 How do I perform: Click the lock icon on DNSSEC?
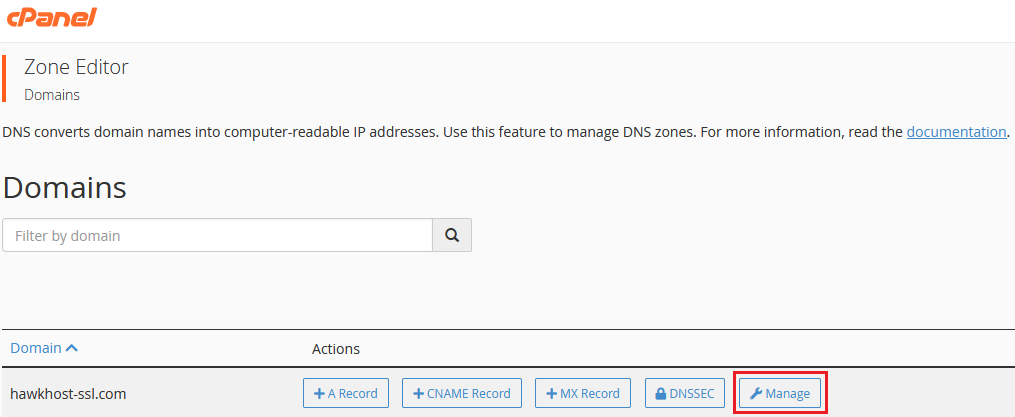tap(660, 394)
